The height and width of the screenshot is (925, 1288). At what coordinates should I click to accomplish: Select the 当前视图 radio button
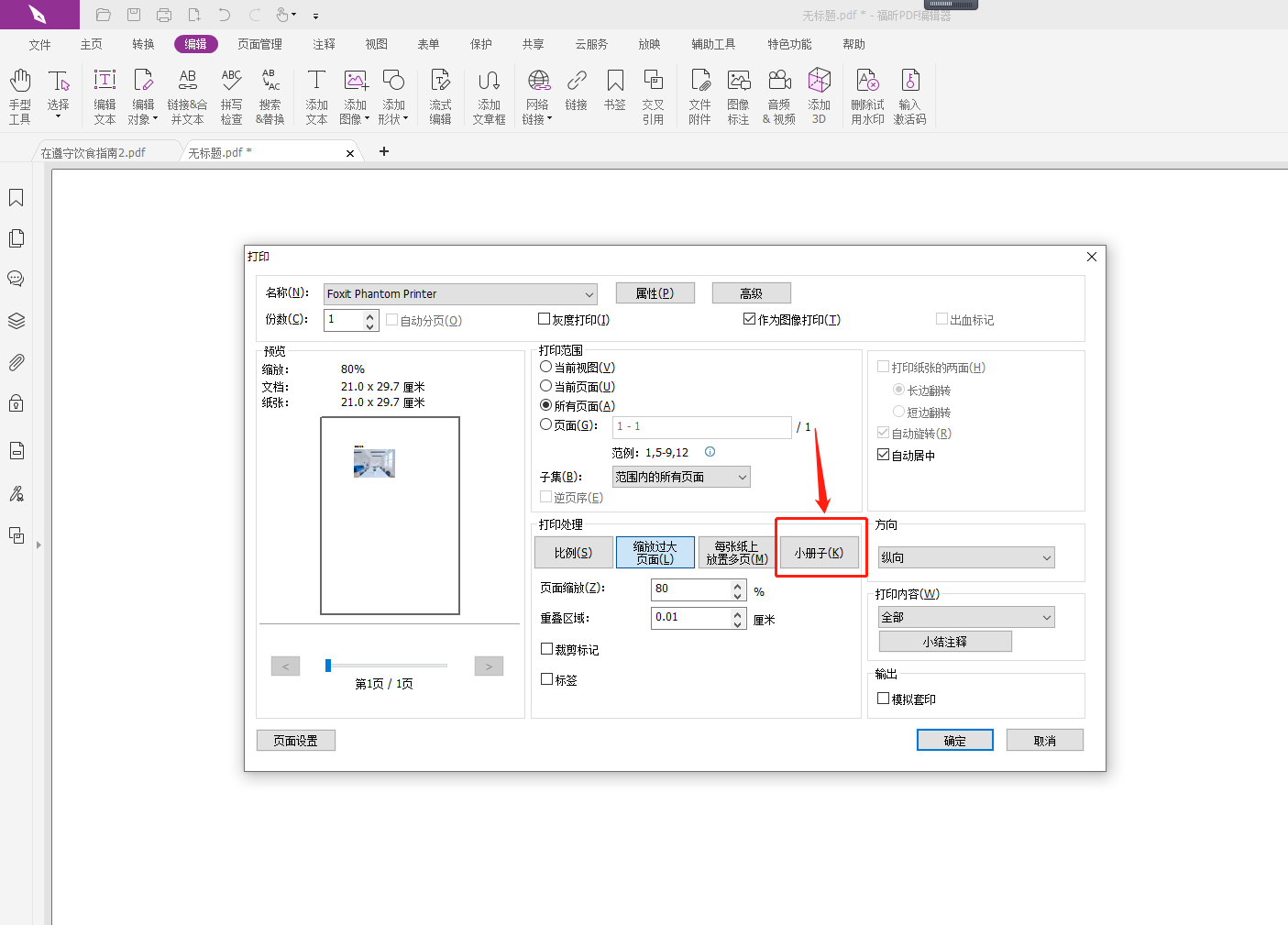[x=545, y=366]
